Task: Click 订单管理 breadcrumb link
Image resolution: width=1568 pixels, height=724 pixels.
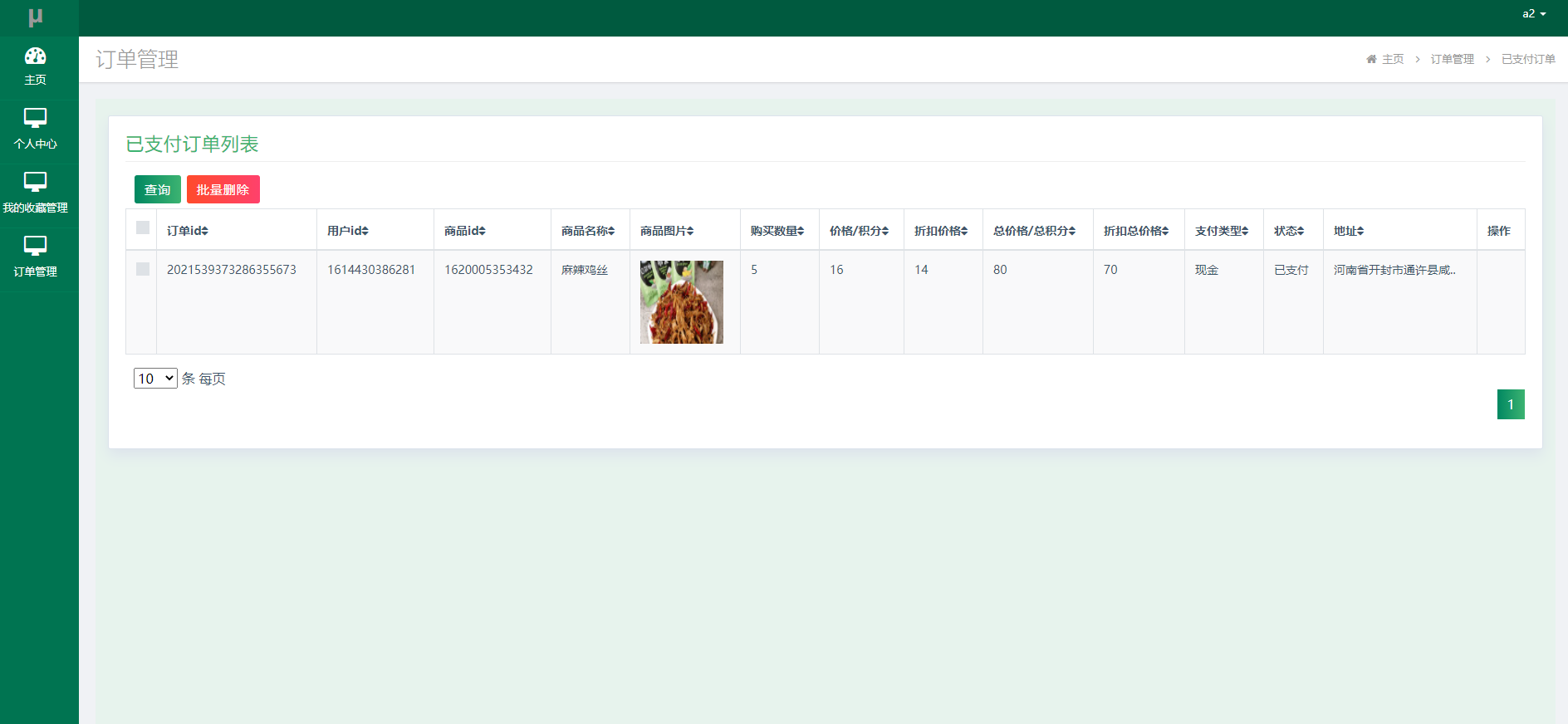Action: point(1453,59)
